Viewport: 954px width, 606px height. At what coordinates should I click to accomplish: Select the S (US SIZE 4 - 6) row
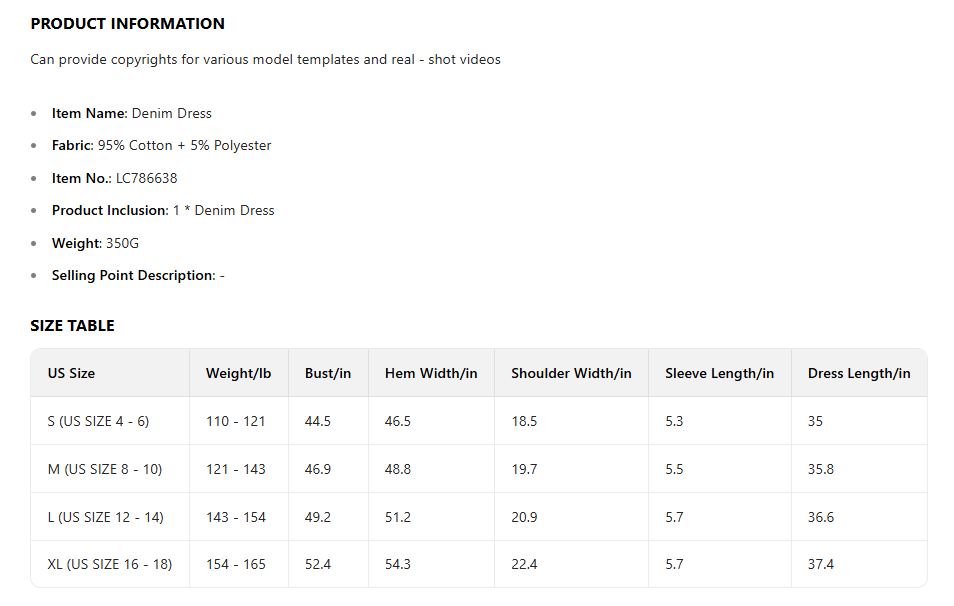[98, 421]
